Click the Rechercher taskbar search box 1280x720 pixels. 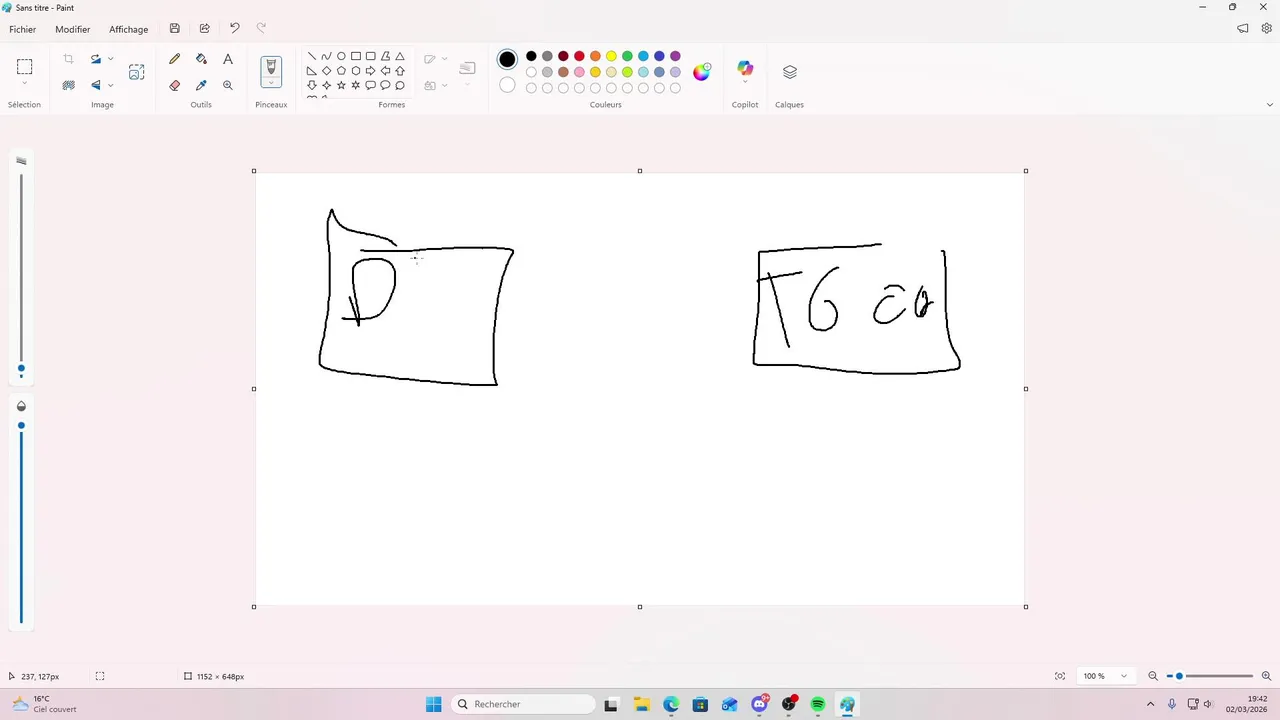524,704
